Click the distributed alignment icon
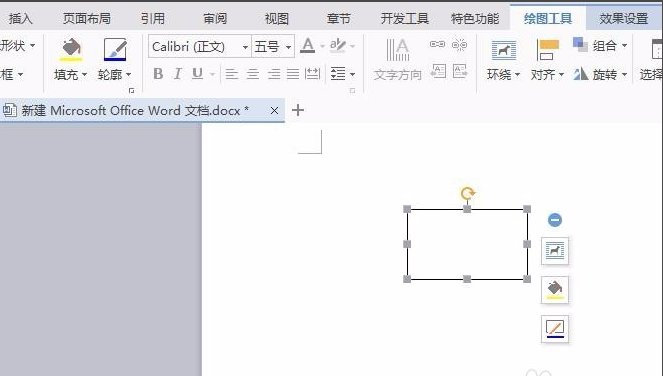Screen dimensions: 663x376 [x=312, y=74]
